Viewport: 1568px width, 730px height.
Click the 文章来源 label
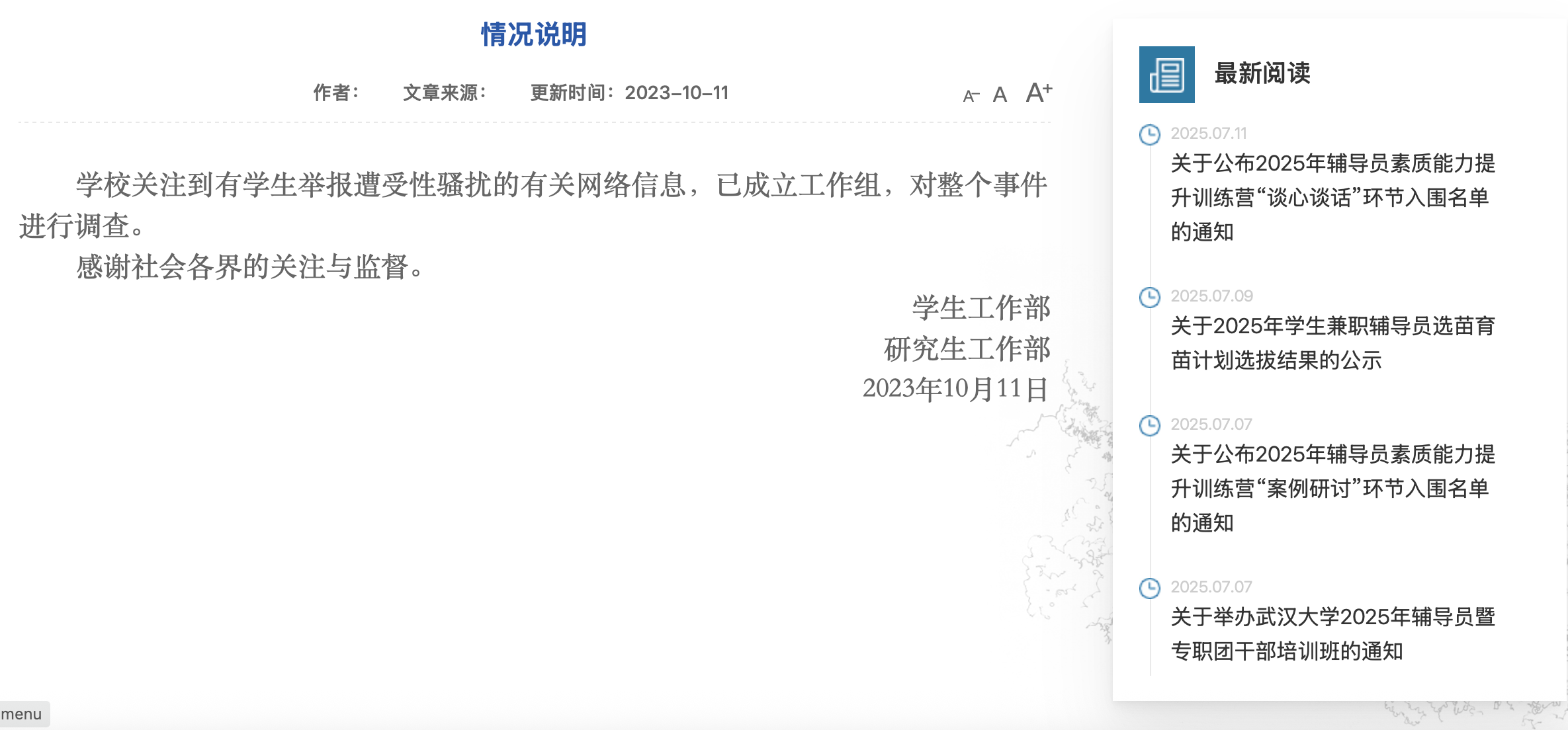click(445, 93)
